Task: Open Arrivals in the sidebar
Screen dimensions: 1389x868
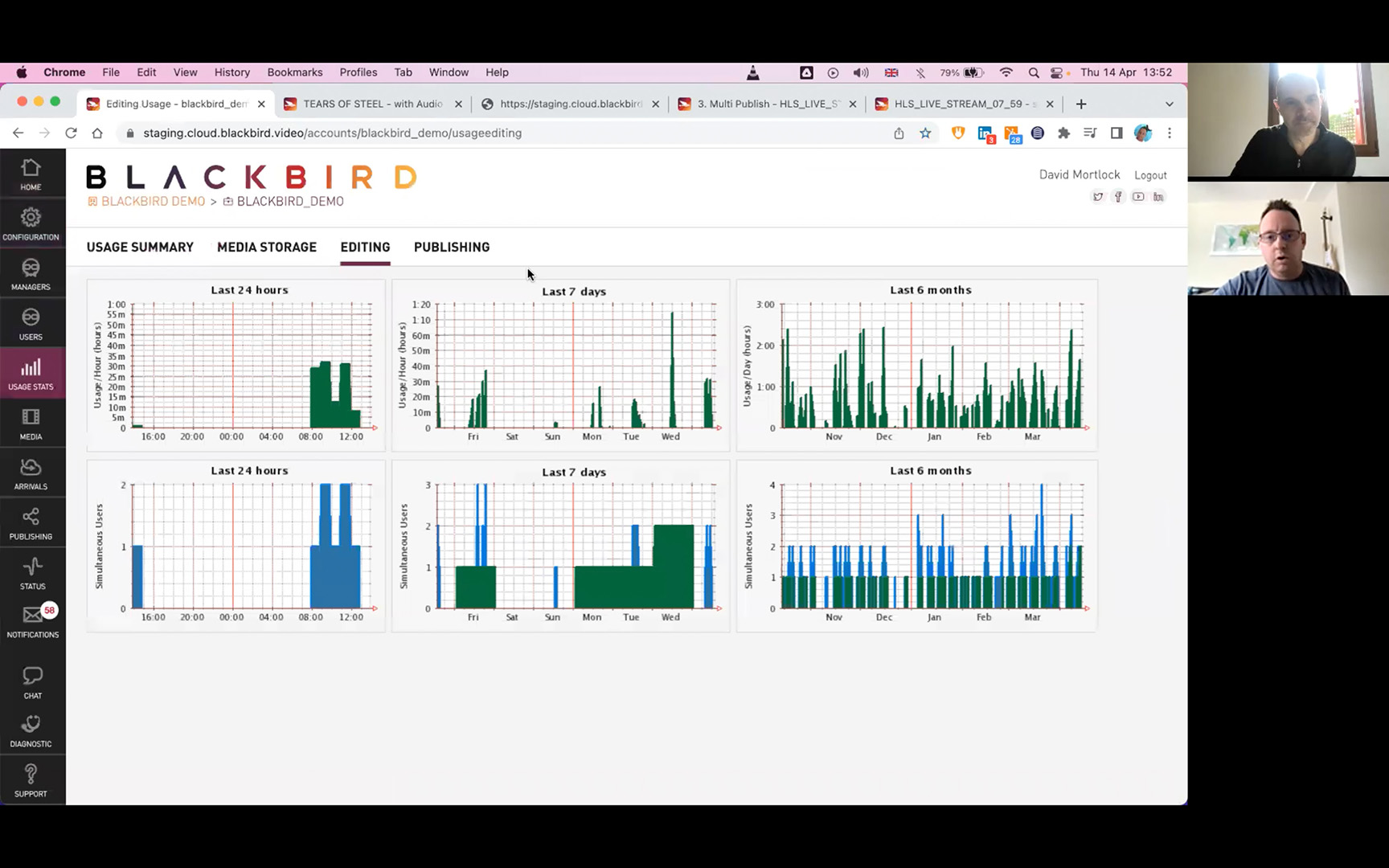Action: (x=31, y=473)
